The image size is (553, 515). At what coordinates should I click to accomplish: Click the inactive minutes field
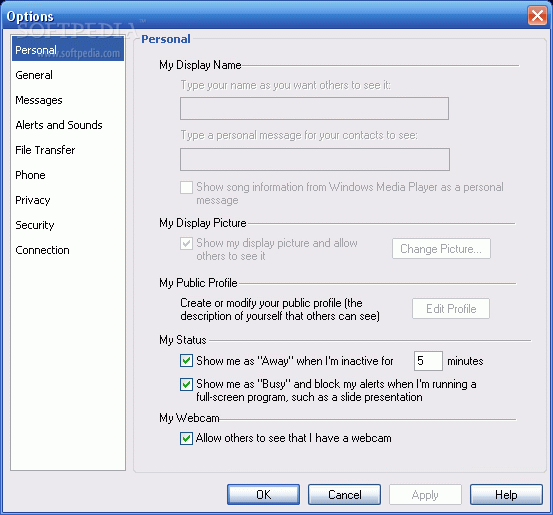(428, 361)
